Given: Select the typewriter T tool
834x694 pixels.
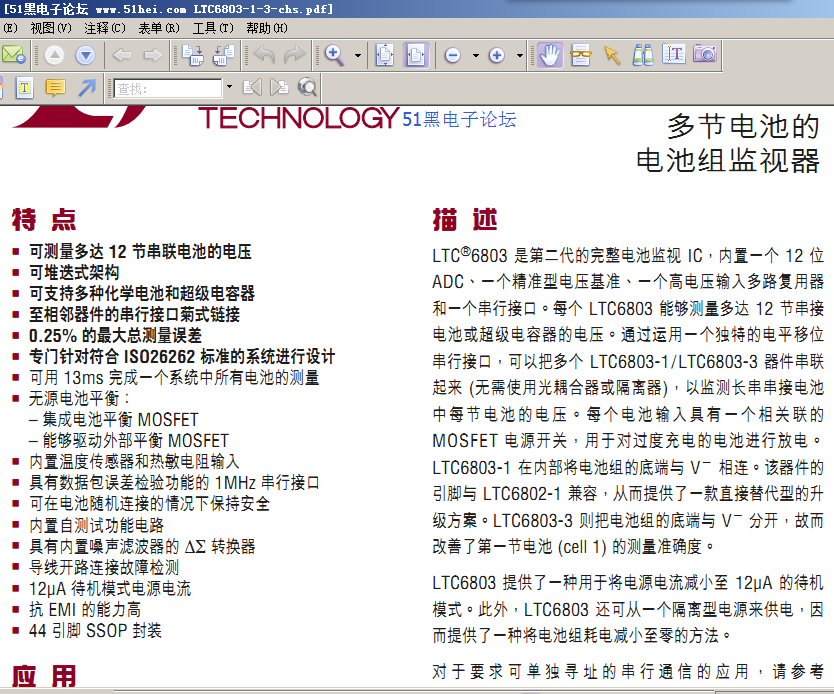Looking at the screenshot, I should [24, 88].
